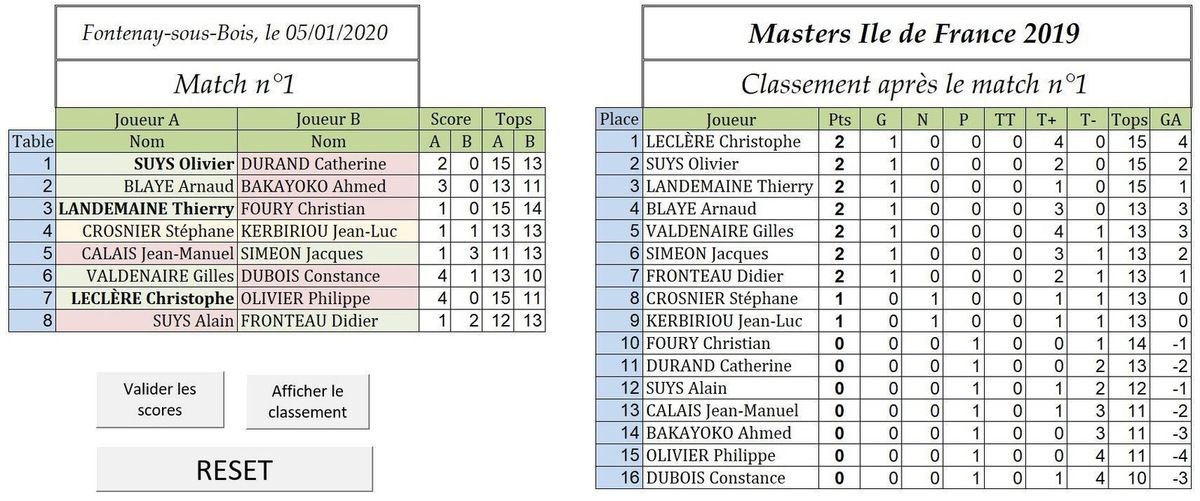Click the Match n°1 title cell

click(x=236, y=85)
